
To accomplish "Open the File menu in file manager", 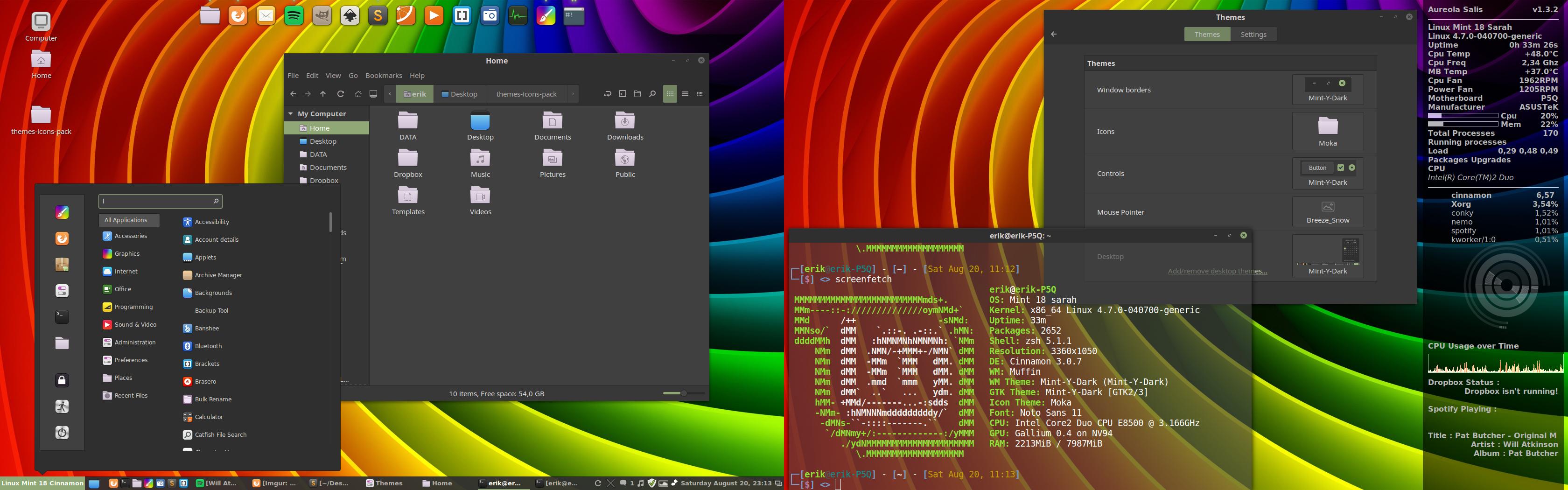I will 293,76.
